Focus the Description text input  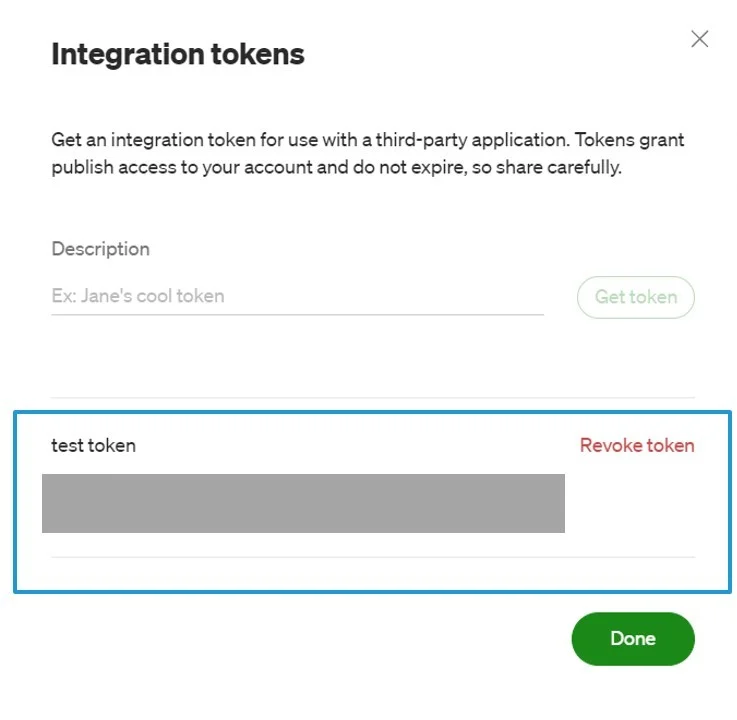297,296
